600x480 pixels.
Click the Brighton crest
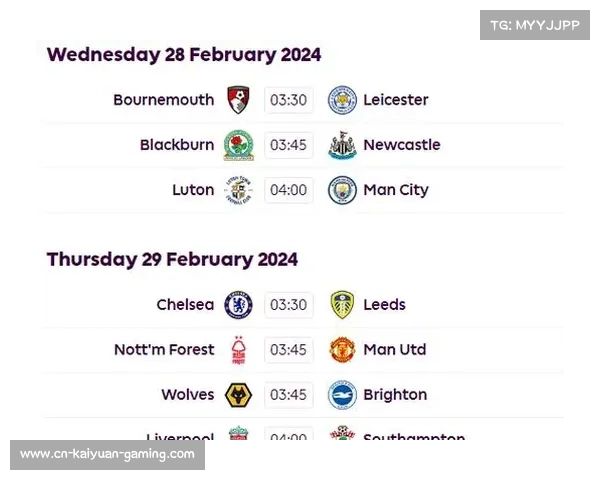click(x=342, y=395)
